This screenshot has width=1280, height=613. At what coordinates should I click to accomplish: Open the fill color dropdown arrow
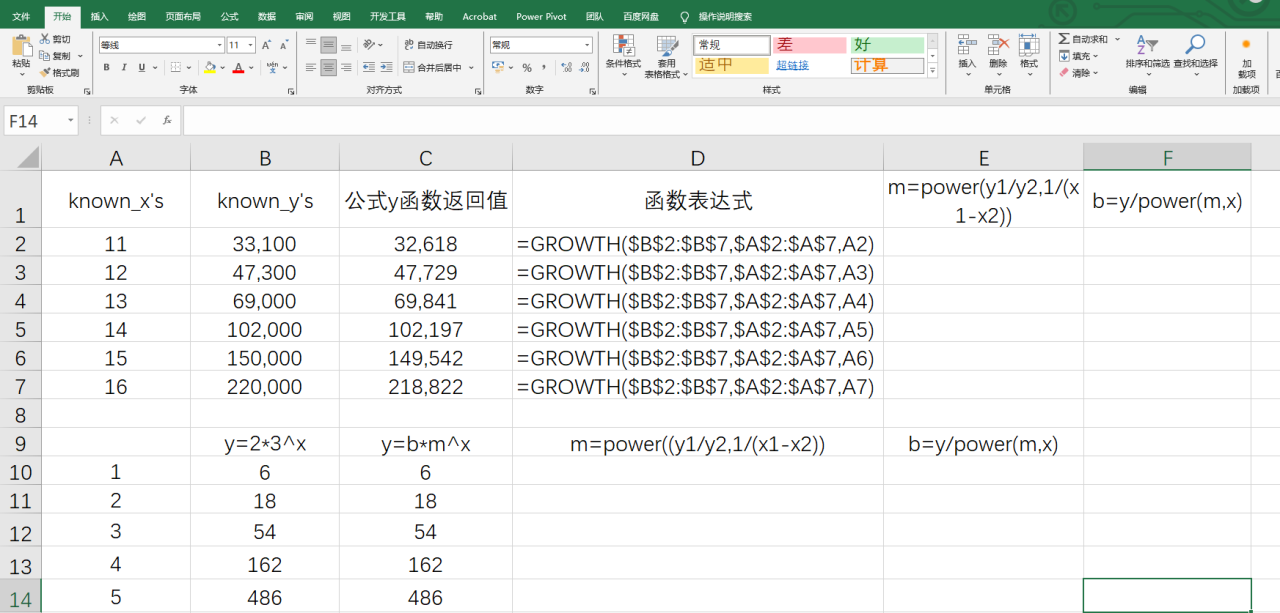point(222,68)
